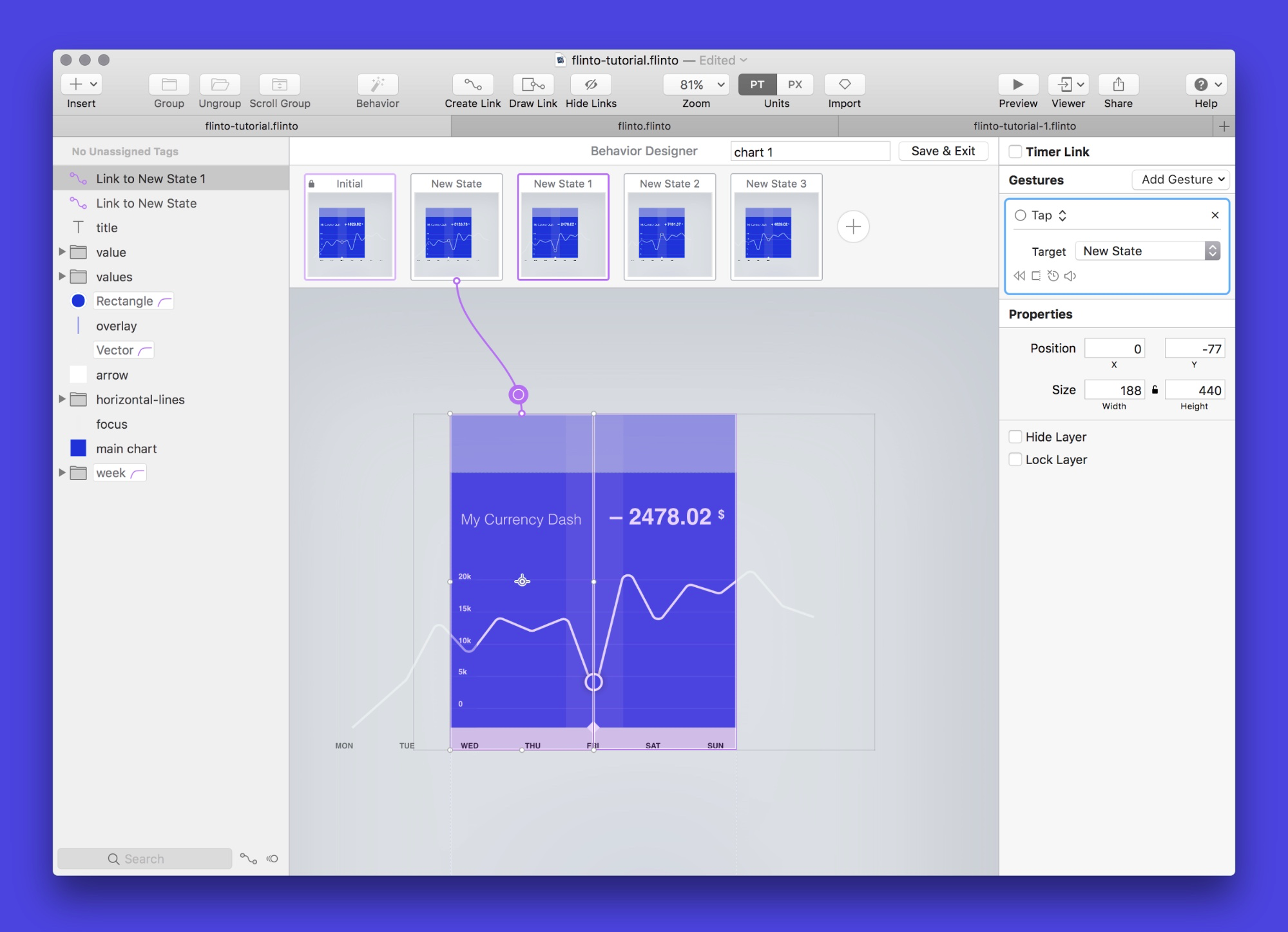Image resolution: width=1288 pixels, height=932 pixels.
Task: Select the title text layer
Action: (x=171, y=228)
